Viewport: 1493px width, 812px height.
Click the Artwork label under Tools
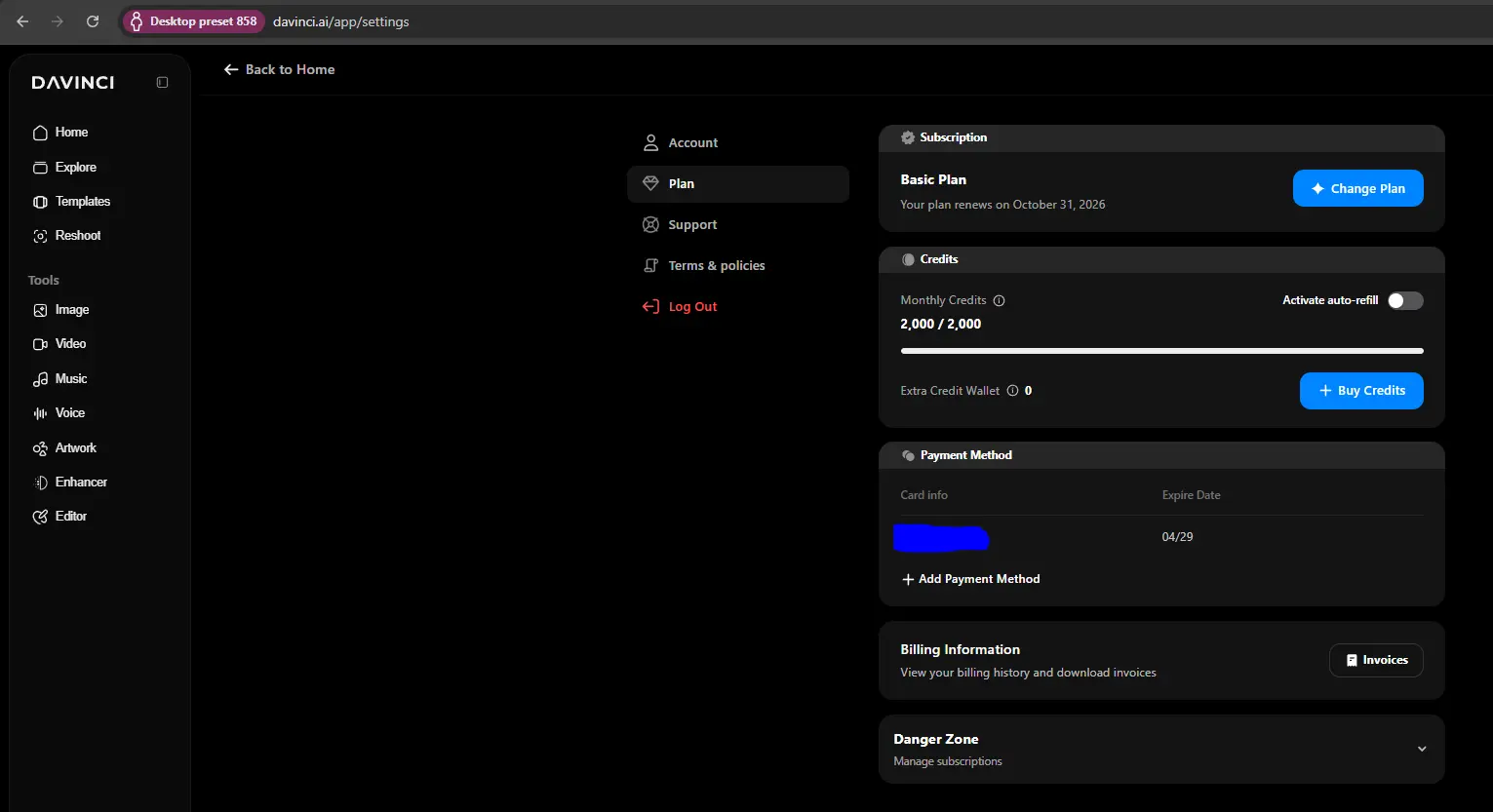76,448
